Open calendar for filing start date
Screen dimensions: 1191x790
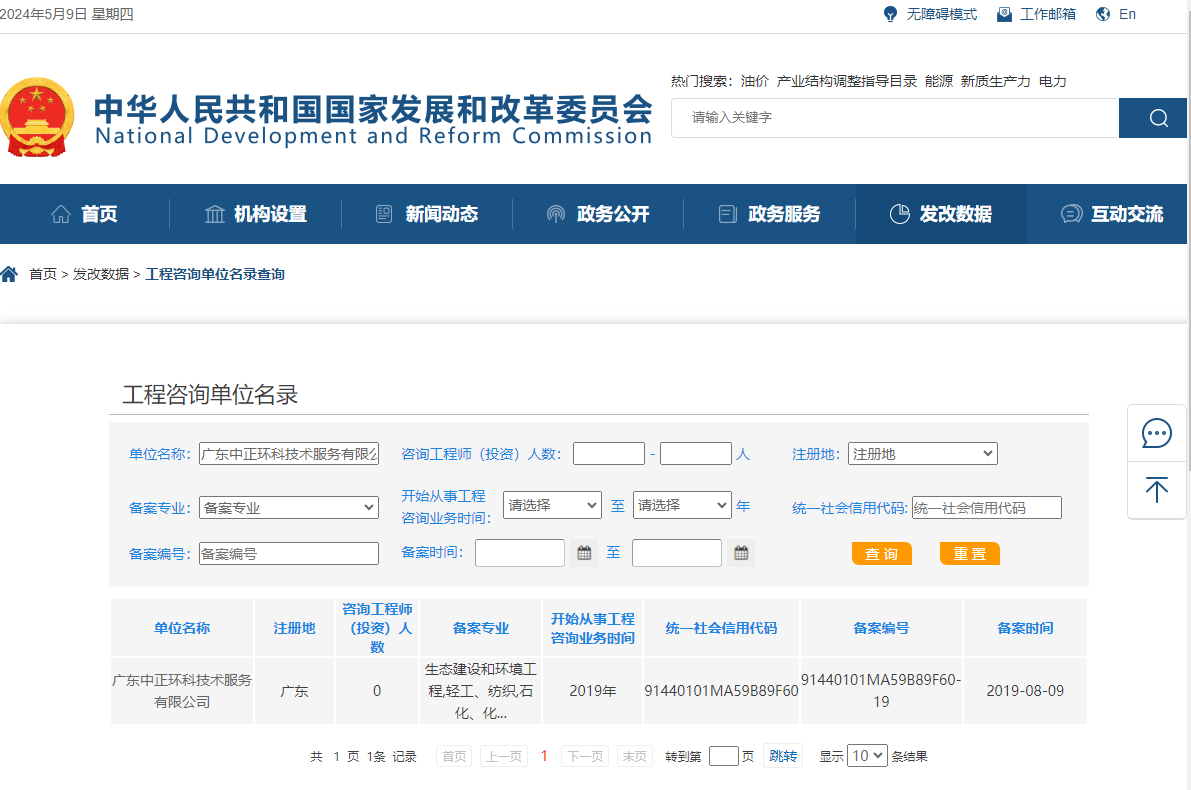[584, 553]
